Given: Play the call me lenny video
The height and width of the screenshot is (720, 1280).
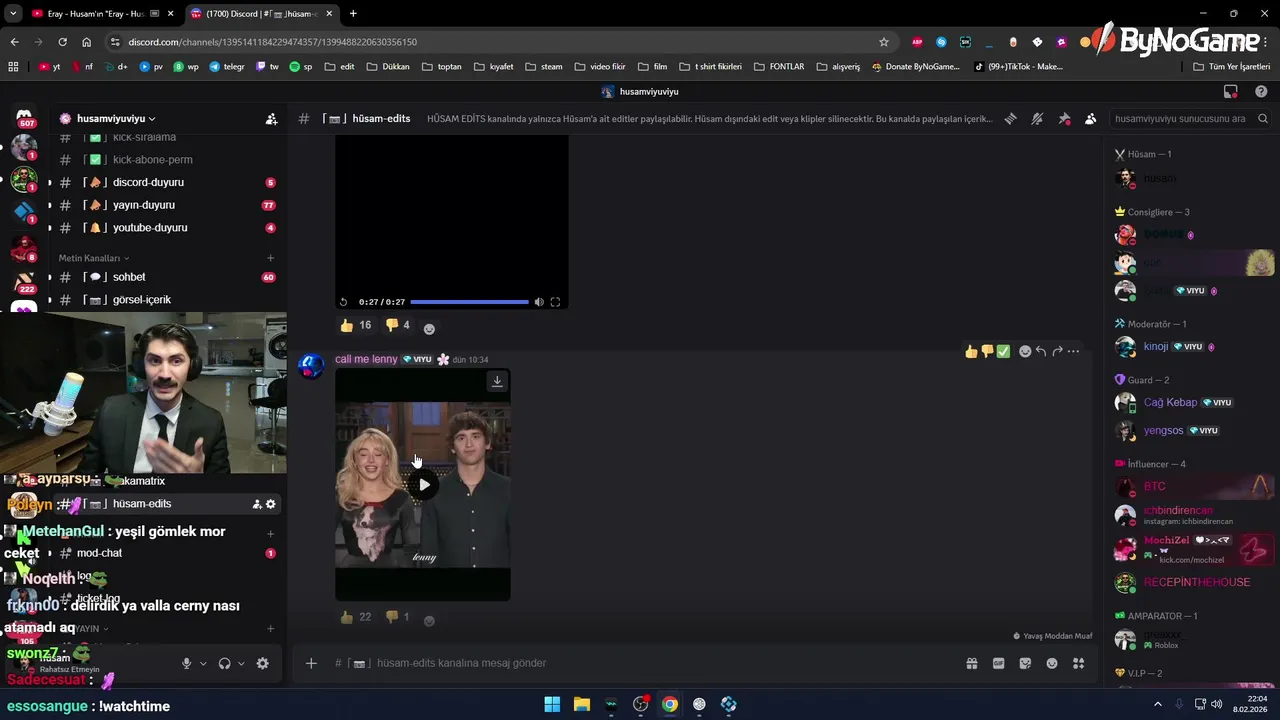Looking at the screenshot, I should [424, 485].
